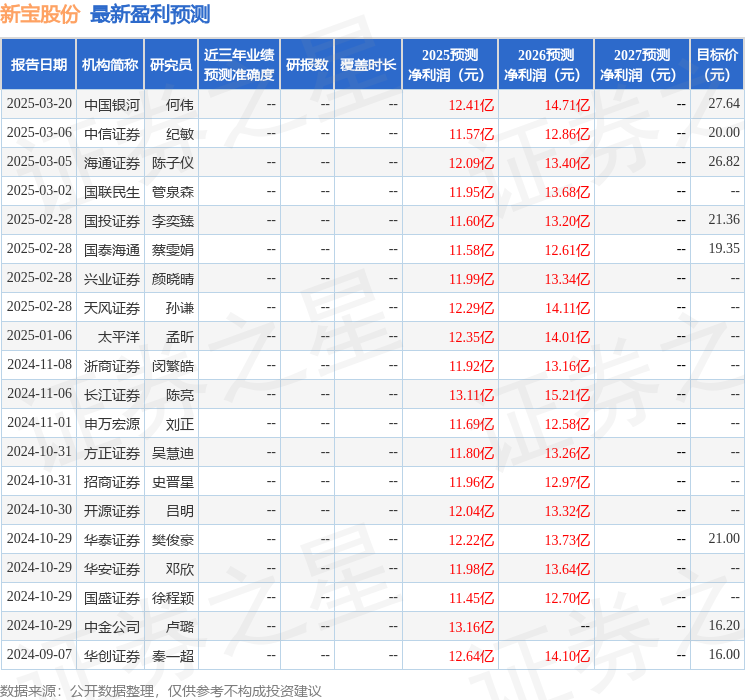Screen dimensions: 745x700
Task: Click the 覆盖时长 column header
Action: (x=367, y=64)
